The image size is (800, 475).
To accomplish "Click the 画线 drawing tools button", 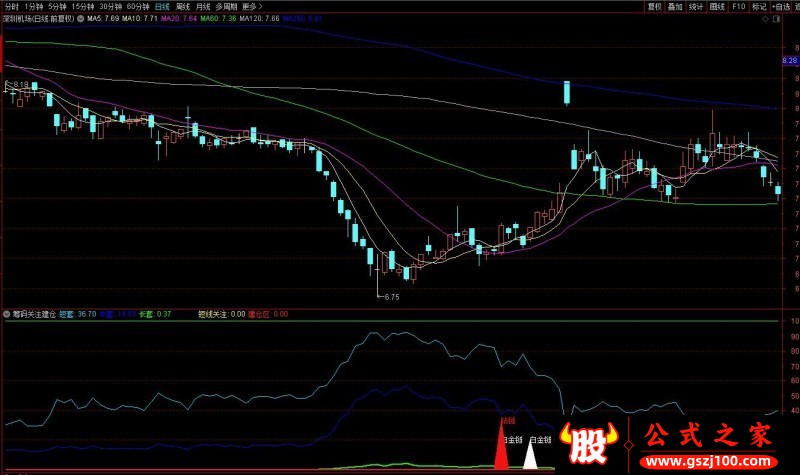I will tap(717, 7).
